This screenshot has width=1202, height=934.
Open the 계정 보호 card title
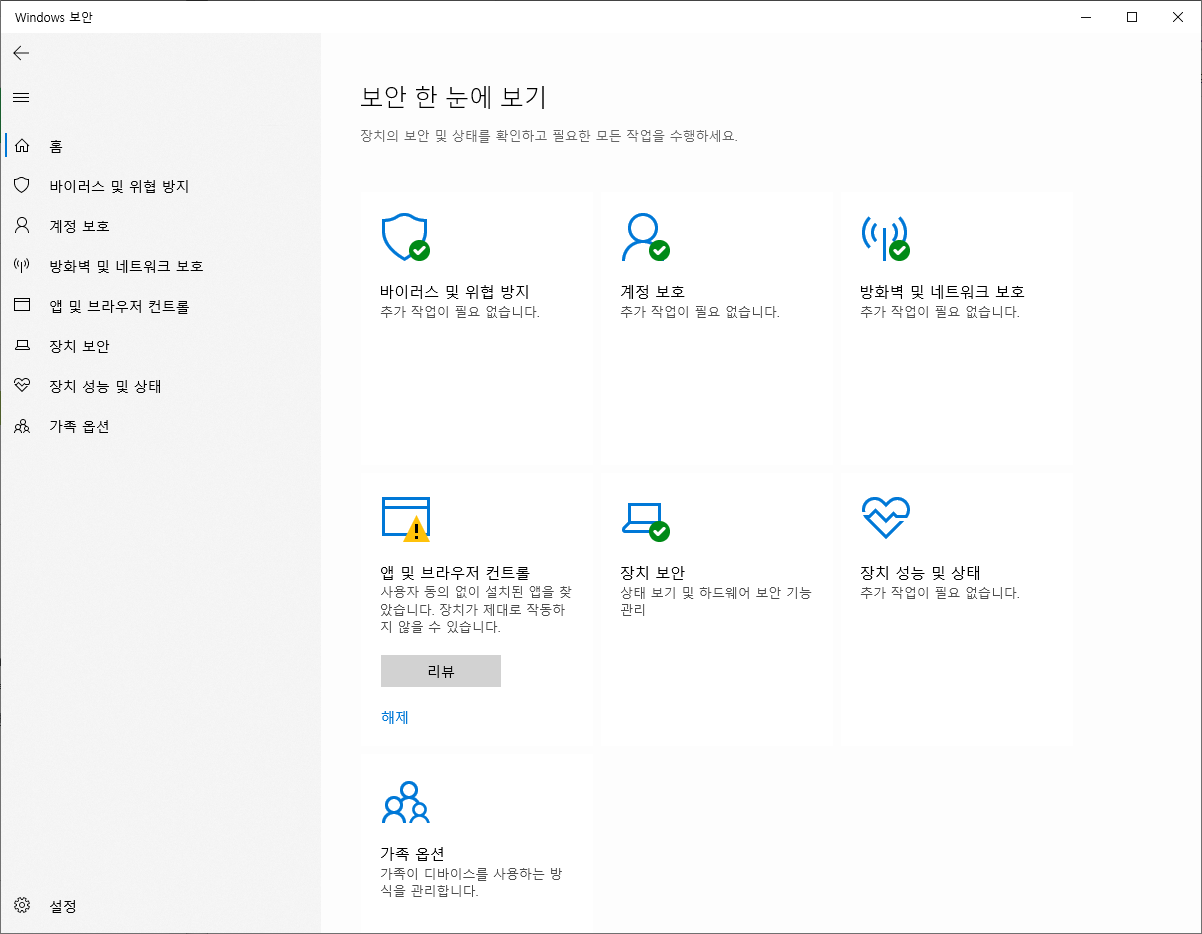653,292
